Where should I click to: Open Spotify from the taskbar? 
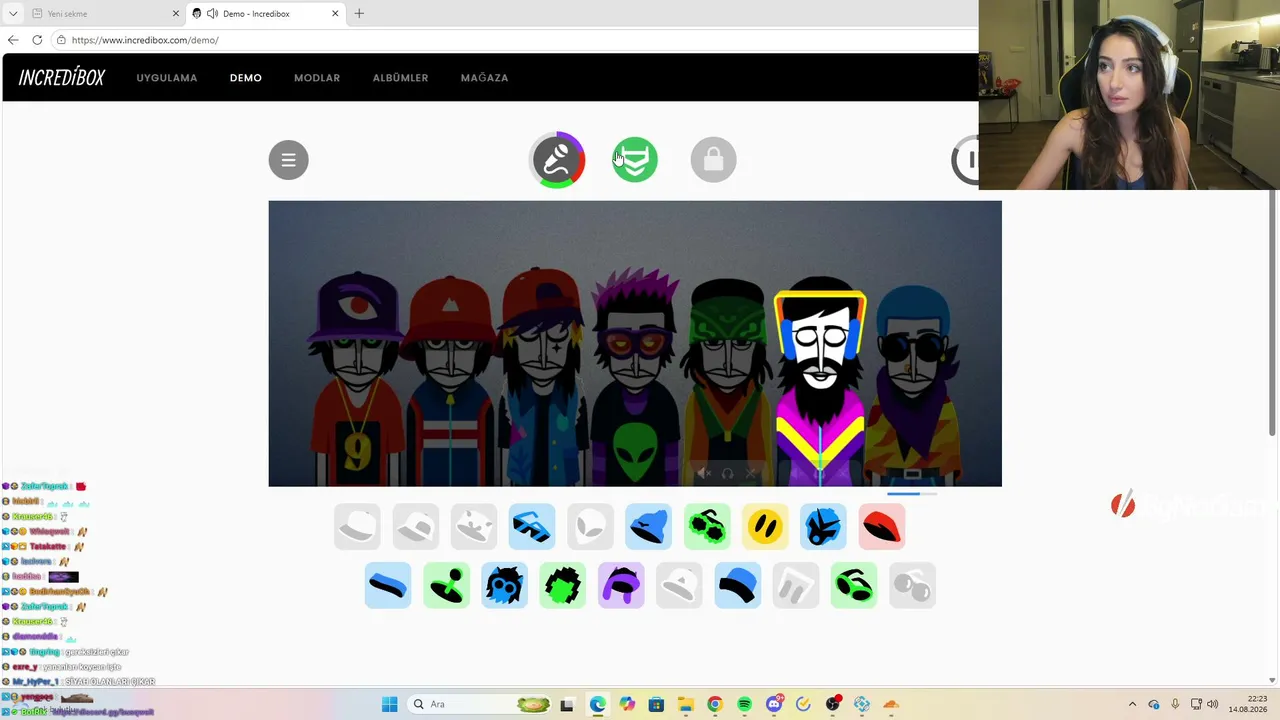point(744,704)
